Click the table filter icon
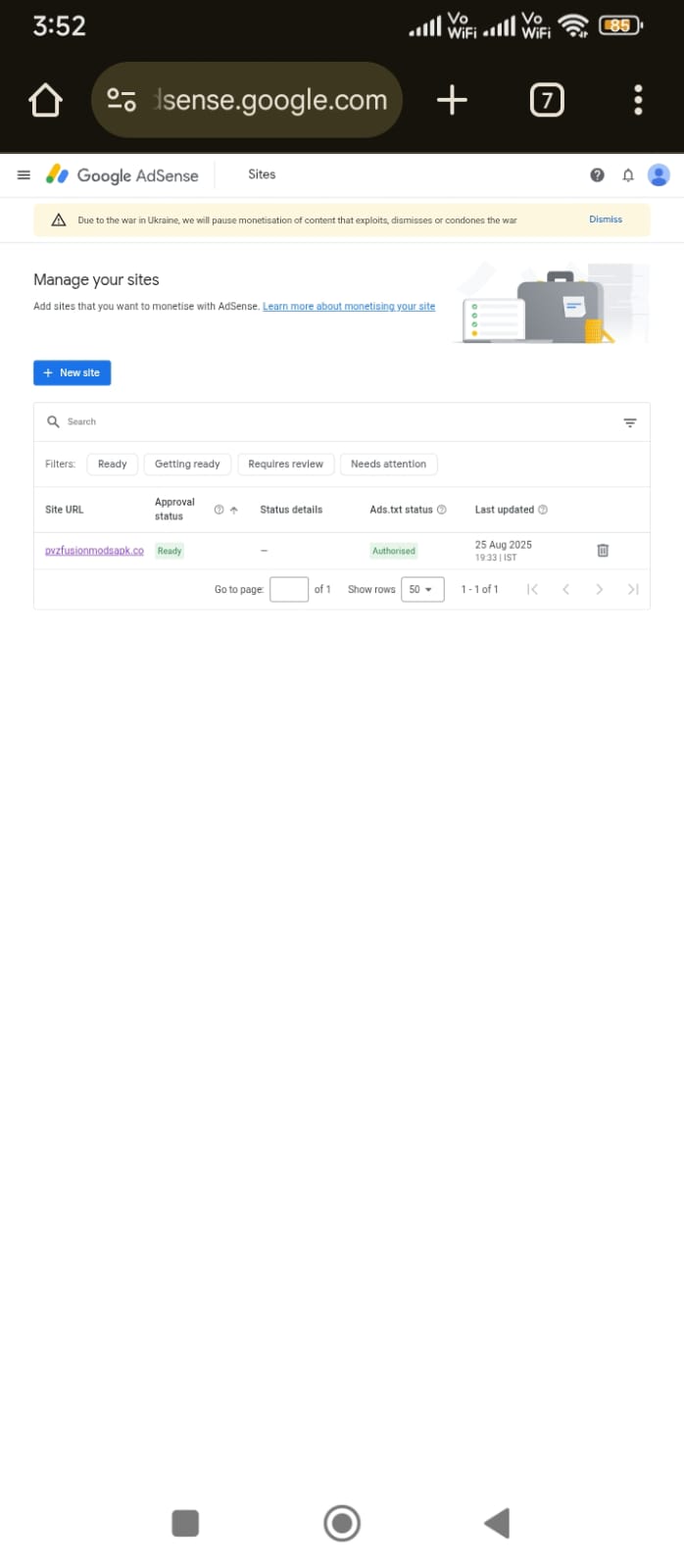Screen dimensions: 684x1568 tap(629, 422)
